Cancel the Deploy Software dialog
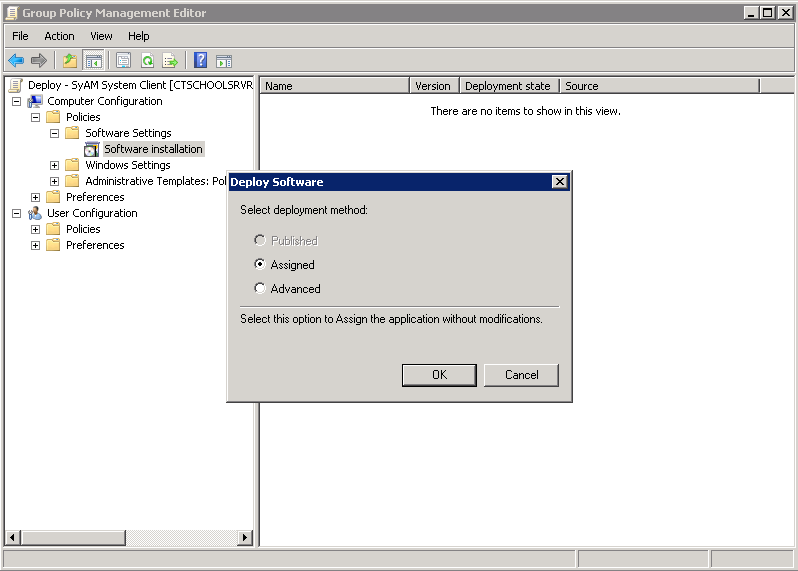This screenshot has height=571, width=798. [x=521, y=375]
